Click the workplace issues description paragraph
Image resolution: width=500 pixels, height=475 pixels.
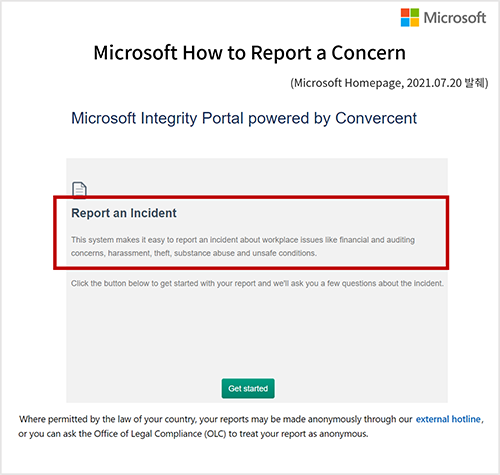[243, 246]
